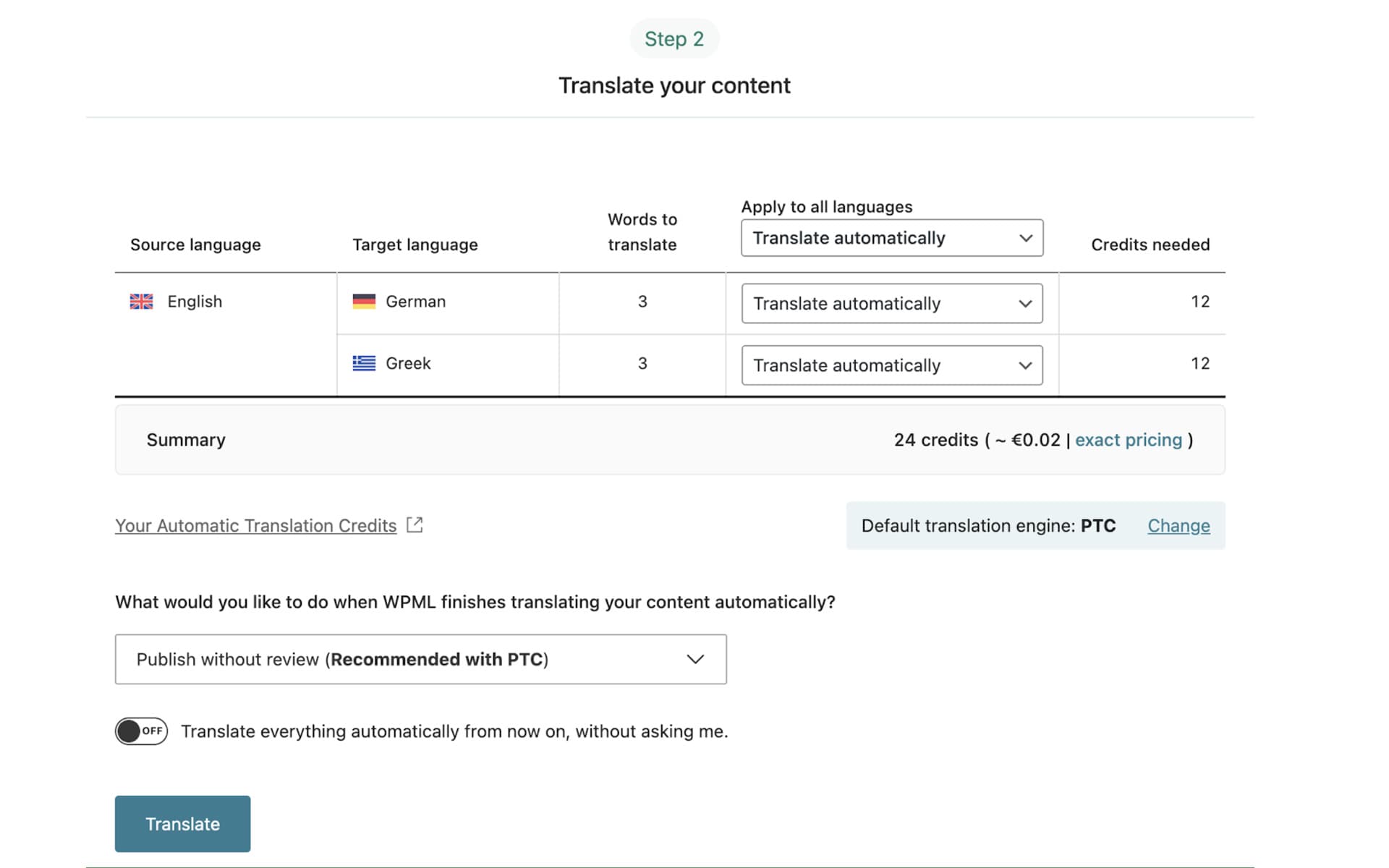Click the Summary row label

click(186, 440)
